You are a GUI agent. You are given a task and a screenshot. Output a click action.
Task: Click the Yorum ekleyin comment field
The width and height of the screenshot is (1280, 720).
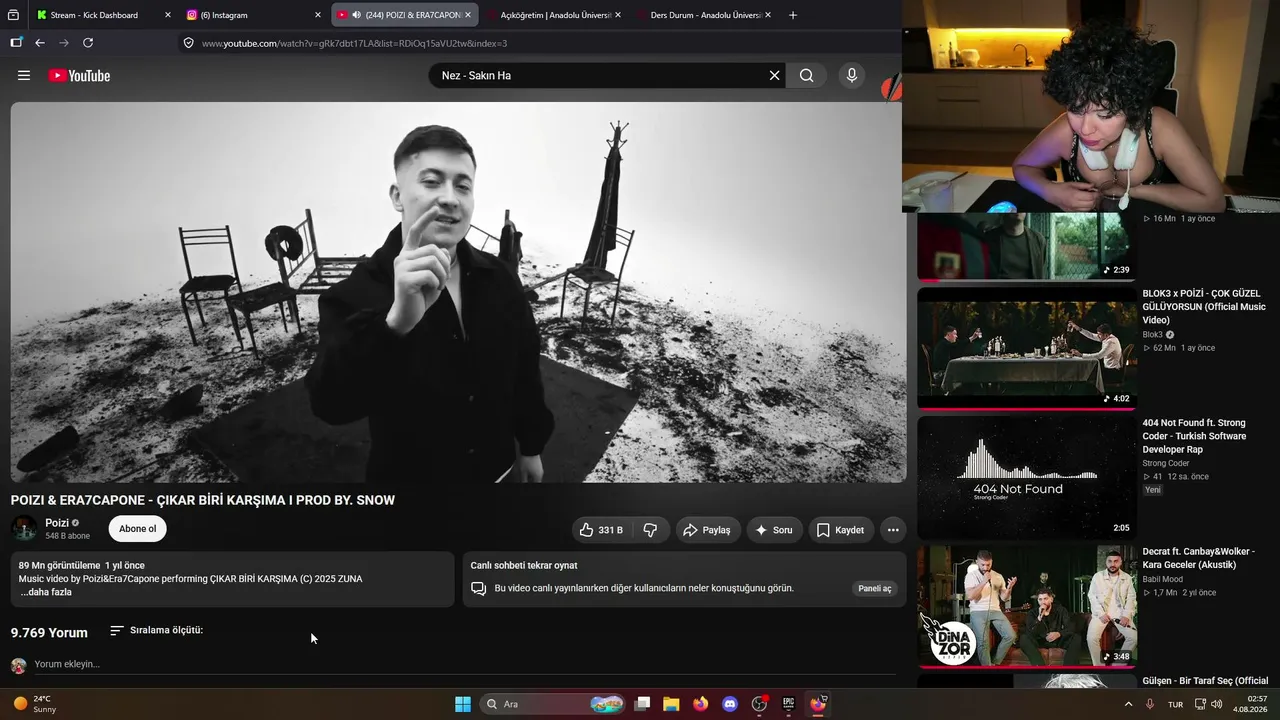click(465, 664)
